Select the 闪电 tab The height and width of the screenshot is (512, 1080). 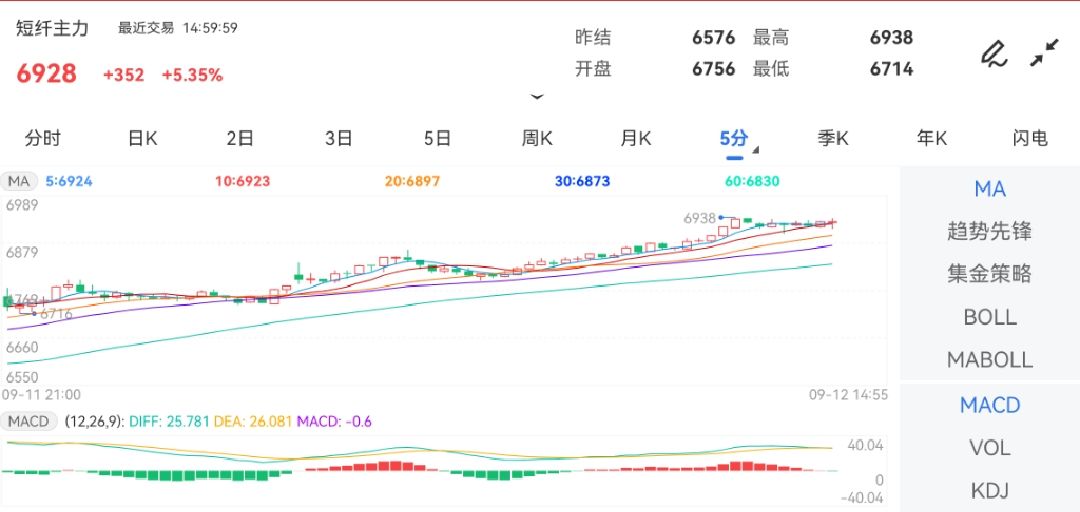coord(1029,138)
